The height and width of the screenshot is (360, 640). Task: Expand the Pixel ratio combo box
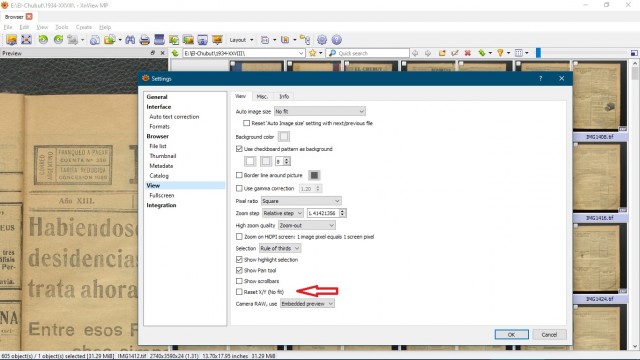point(301,201)
